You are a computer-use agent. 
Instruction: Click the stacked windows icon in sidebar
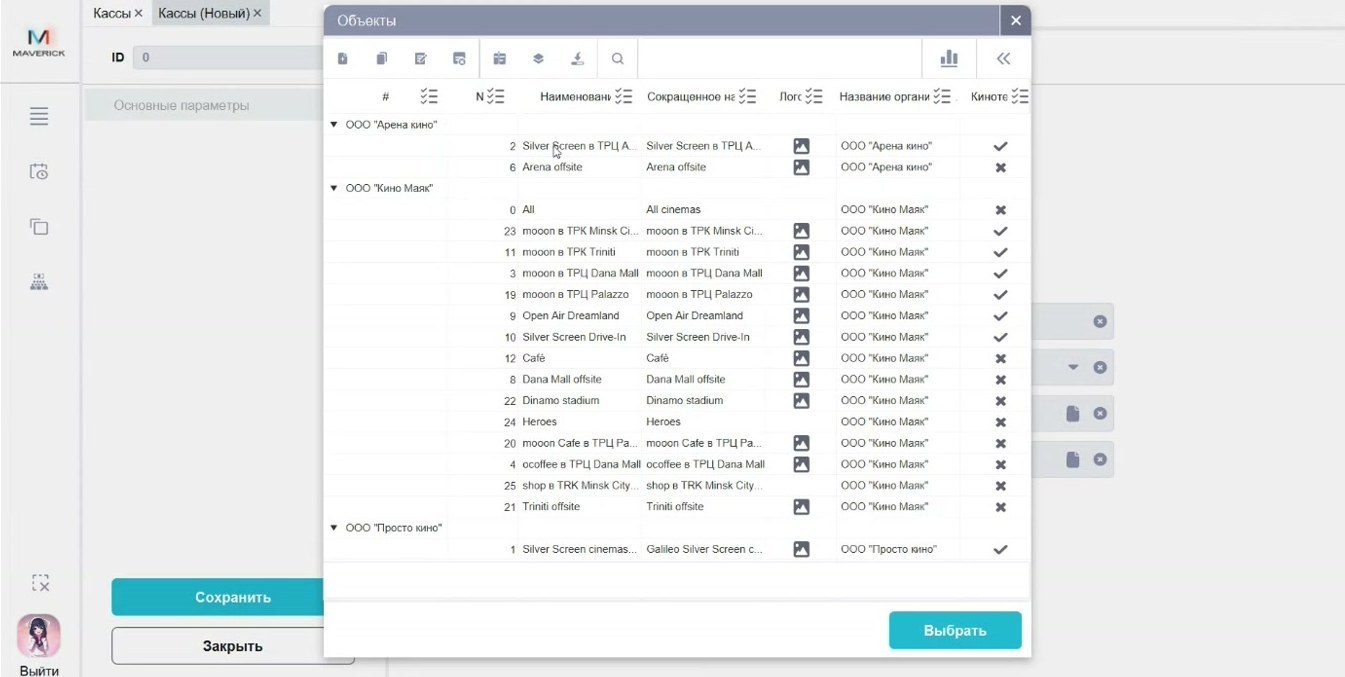pos(39,227)
